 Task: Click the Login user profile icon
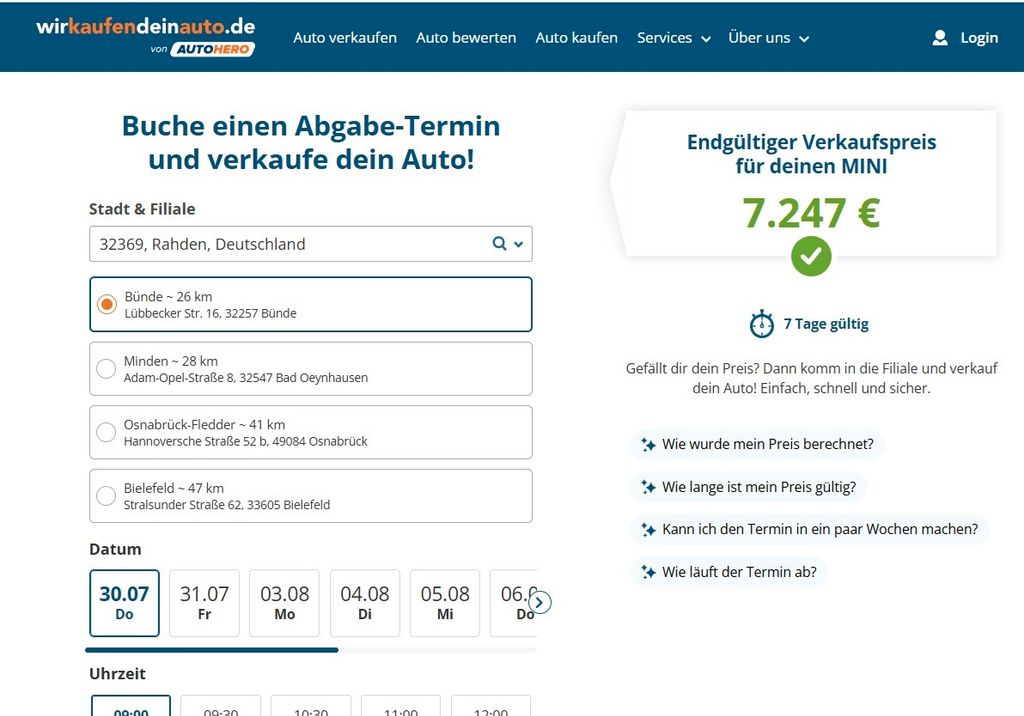(x=940, y=38)
